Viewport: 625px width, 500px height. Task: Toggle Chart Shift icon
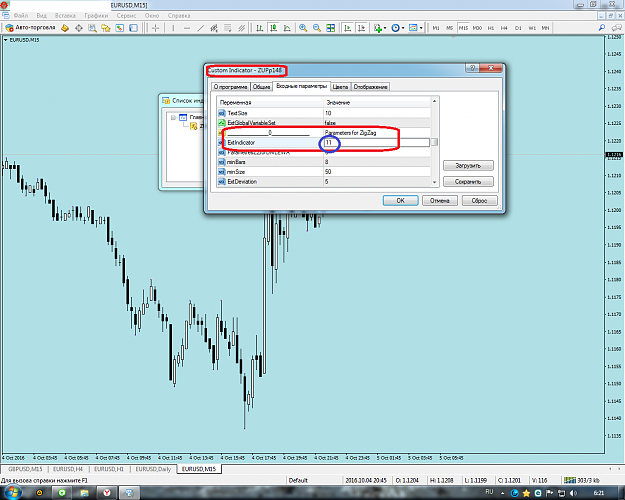(362, 28)
